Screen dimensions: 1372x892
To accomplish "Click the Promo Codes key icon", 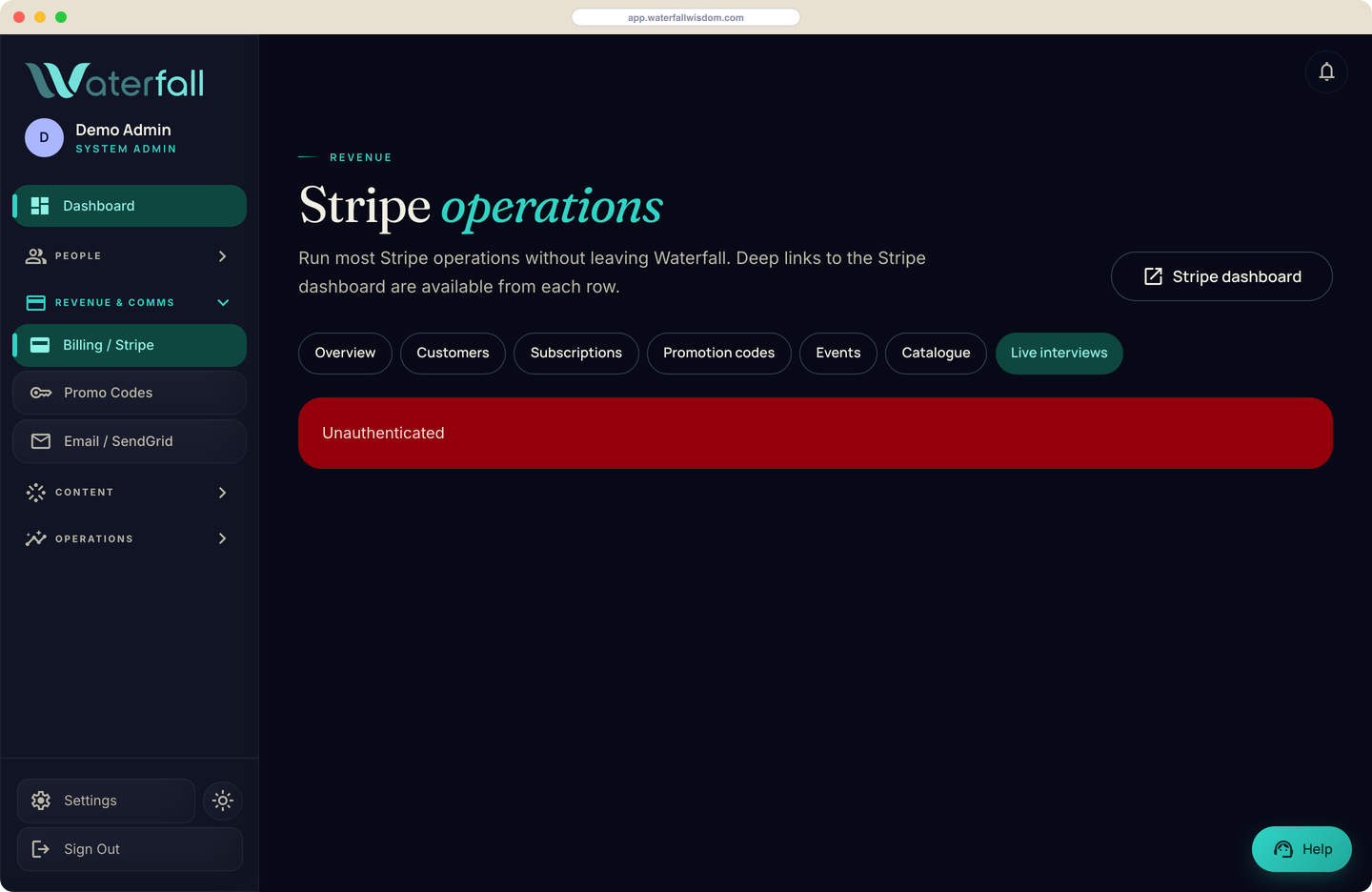I will click(41, 393).
